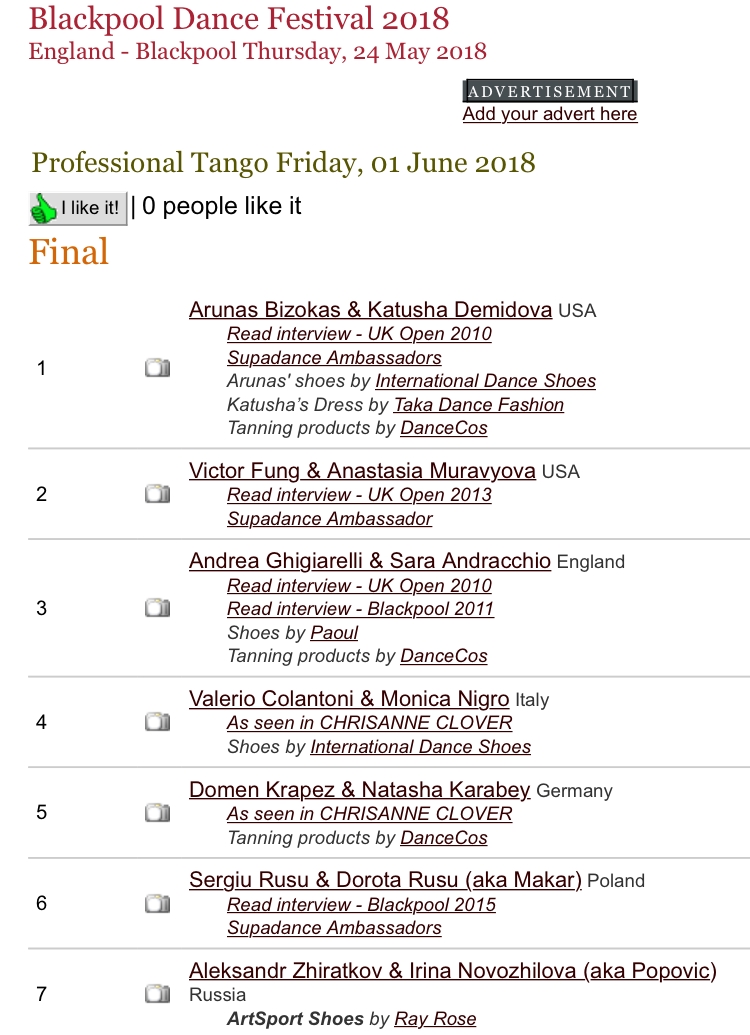Open Arunas Bizokas & Katusha Demidova profile
This screenshot has width=750, height=1035.
point(370,310)
